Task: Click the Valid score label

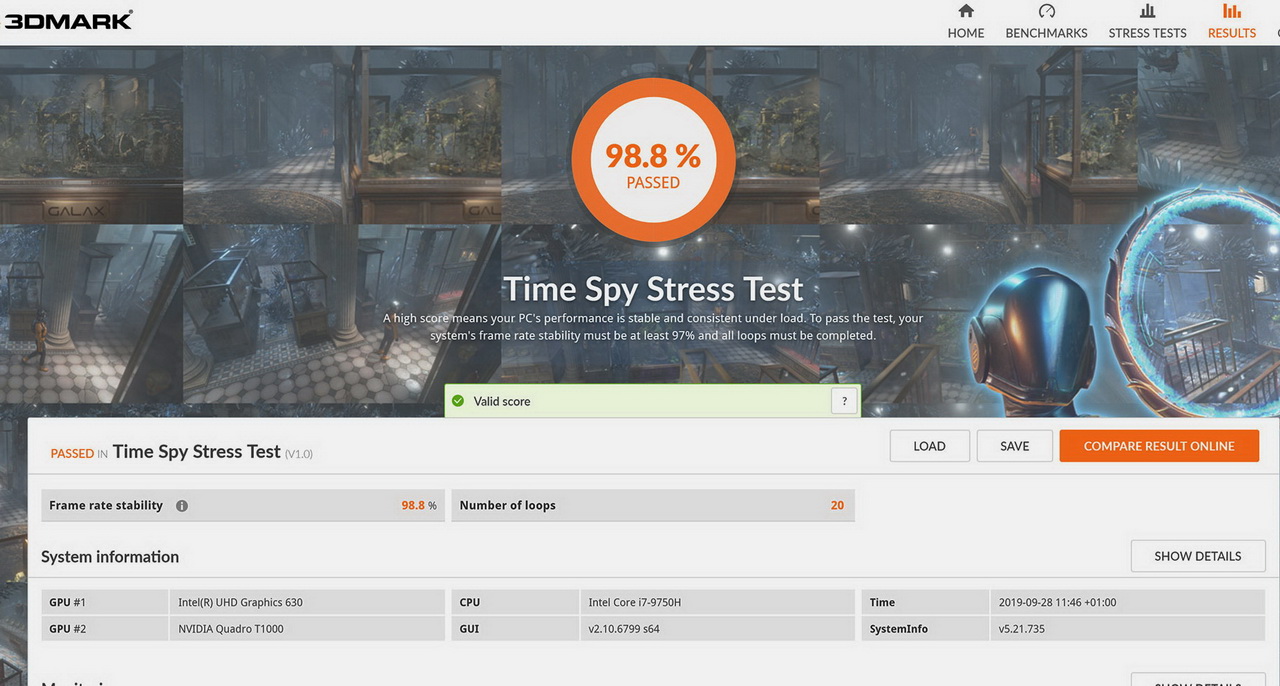Action: [502, 401]
